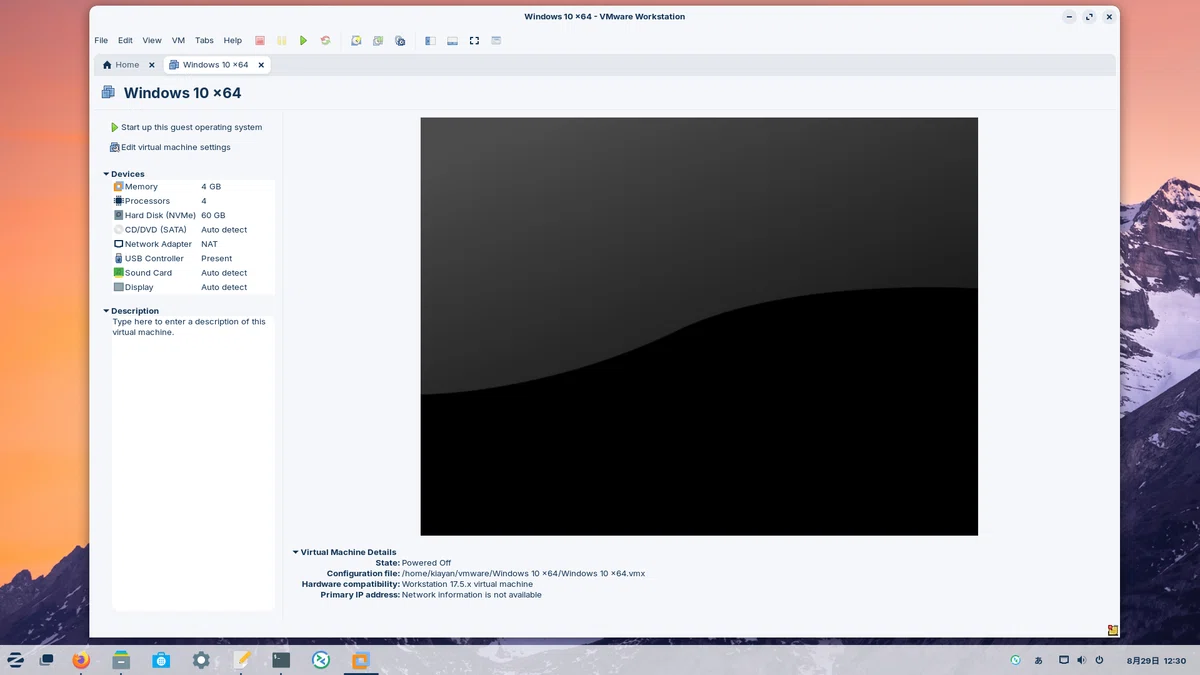Click the date and time clock

[1155, 660]
